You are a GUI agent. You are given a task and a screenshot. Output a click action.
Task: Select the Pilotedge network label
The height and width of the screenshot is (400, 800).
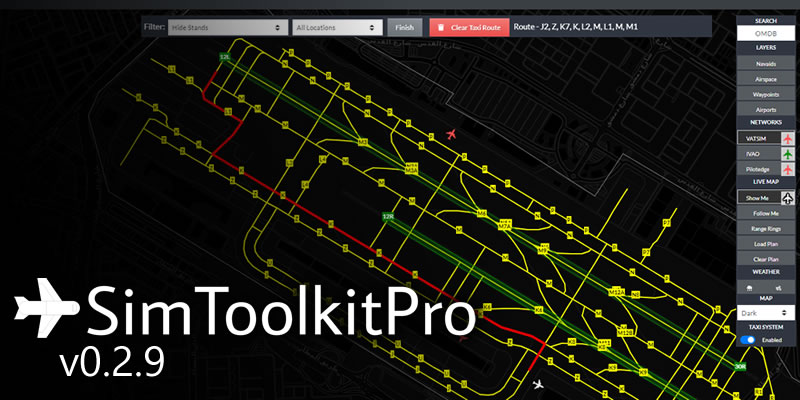pyautogui.click(x=759, y=169)
